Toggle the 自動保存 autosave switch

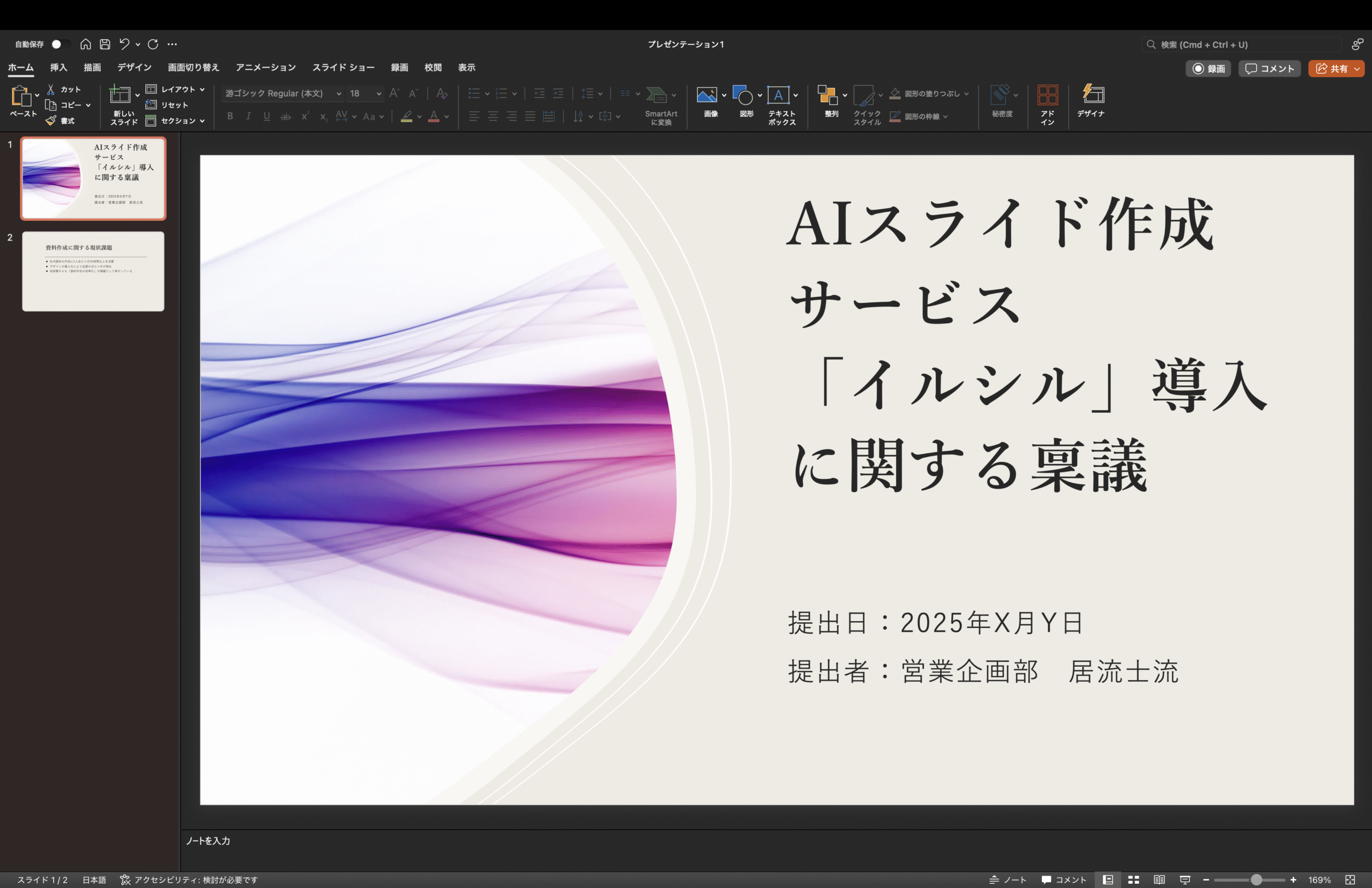tap(60, 44)
